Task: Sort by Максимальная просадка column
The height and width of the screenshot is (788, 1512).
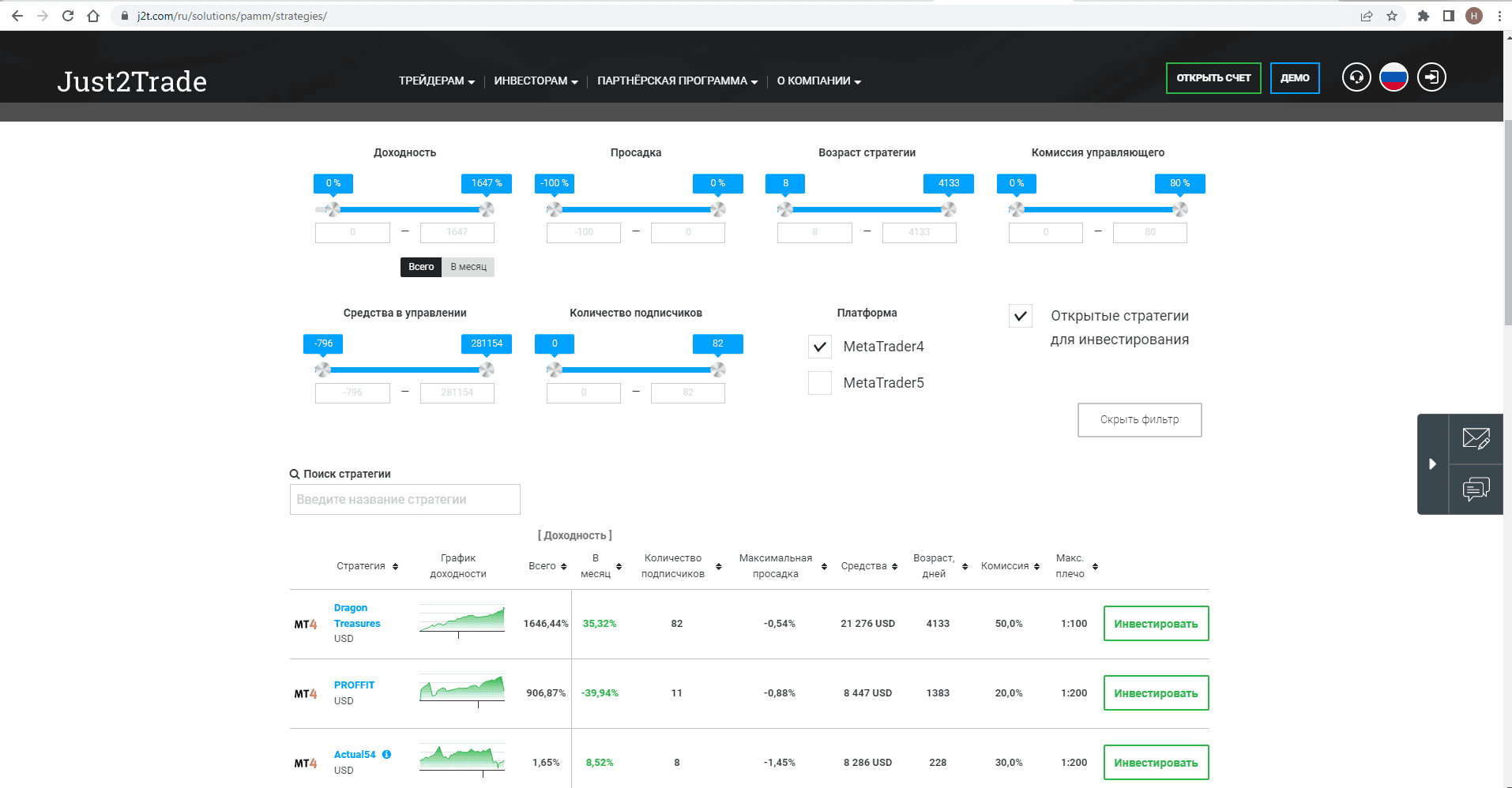Action: pos(824,566)
